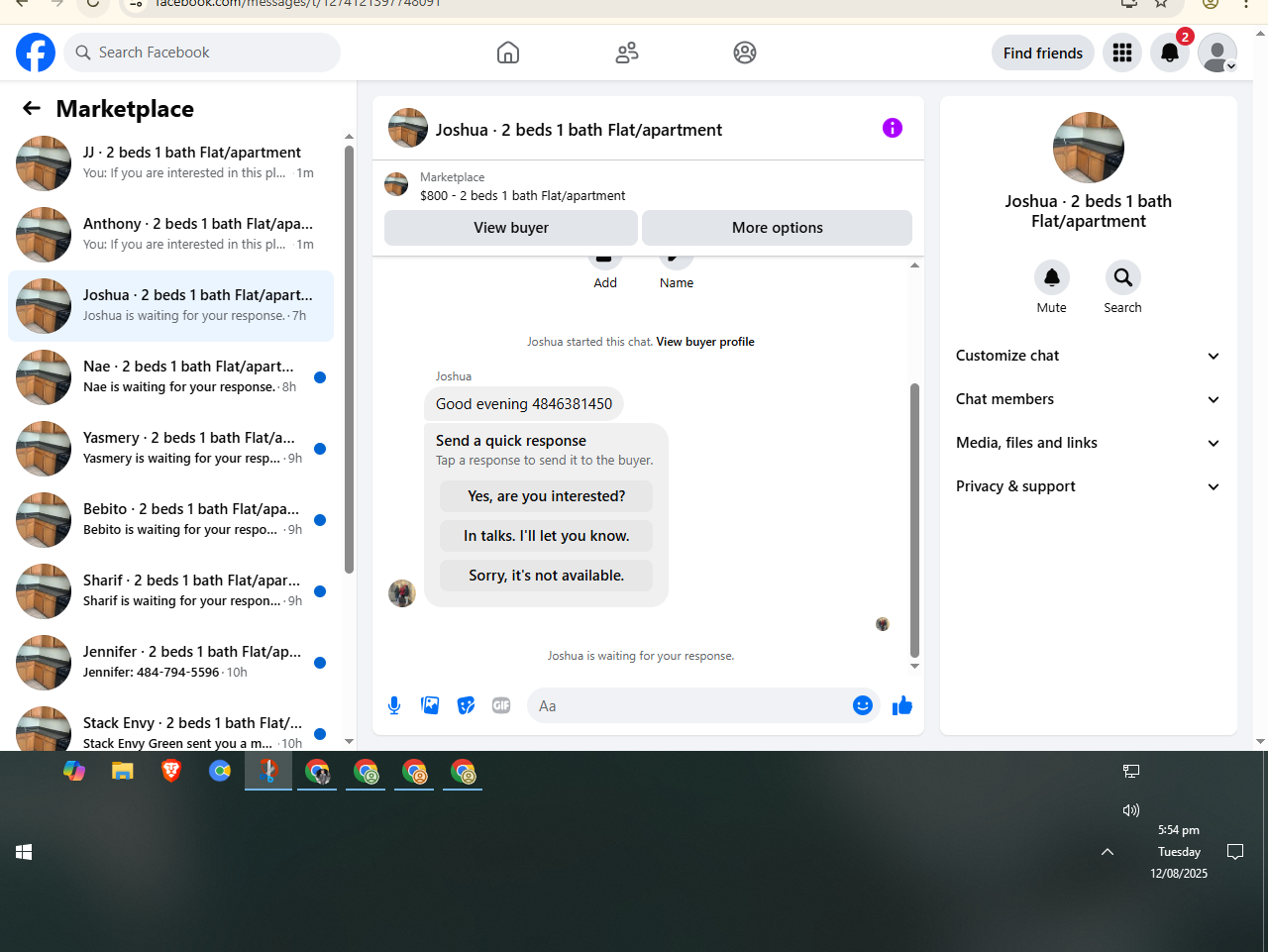Screen dimensions: 1268x952
Task: Attach a photo using the image icon
Action: (x=430, y=705)
